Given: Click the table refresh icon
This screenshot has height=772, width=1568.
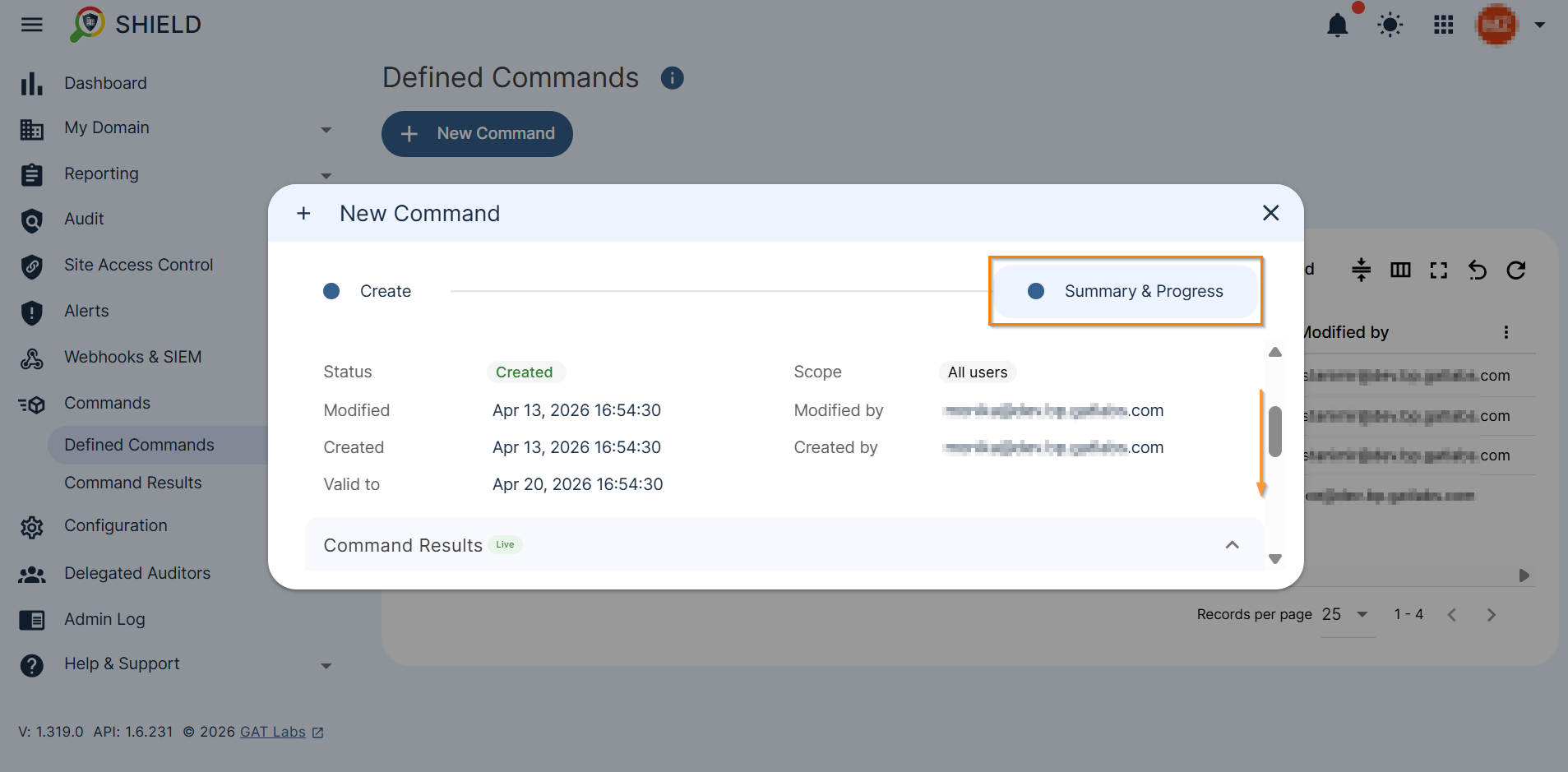Looking at the screenshot, I should (1516, 270).
